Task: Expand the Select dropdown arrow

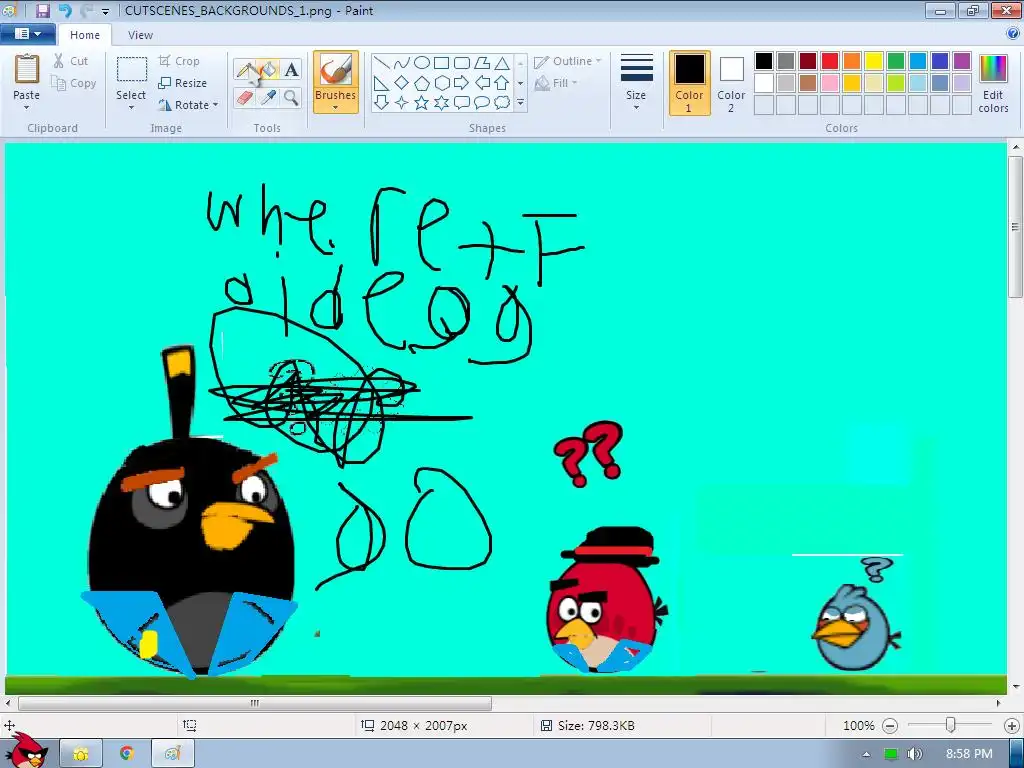Action: (x=131, y=108)
